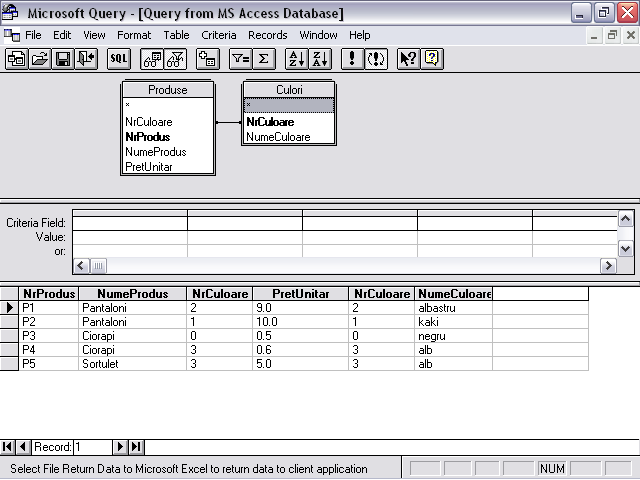Click criteria pane scroll up arrow
Screen dimensions: 640x480
626,219
